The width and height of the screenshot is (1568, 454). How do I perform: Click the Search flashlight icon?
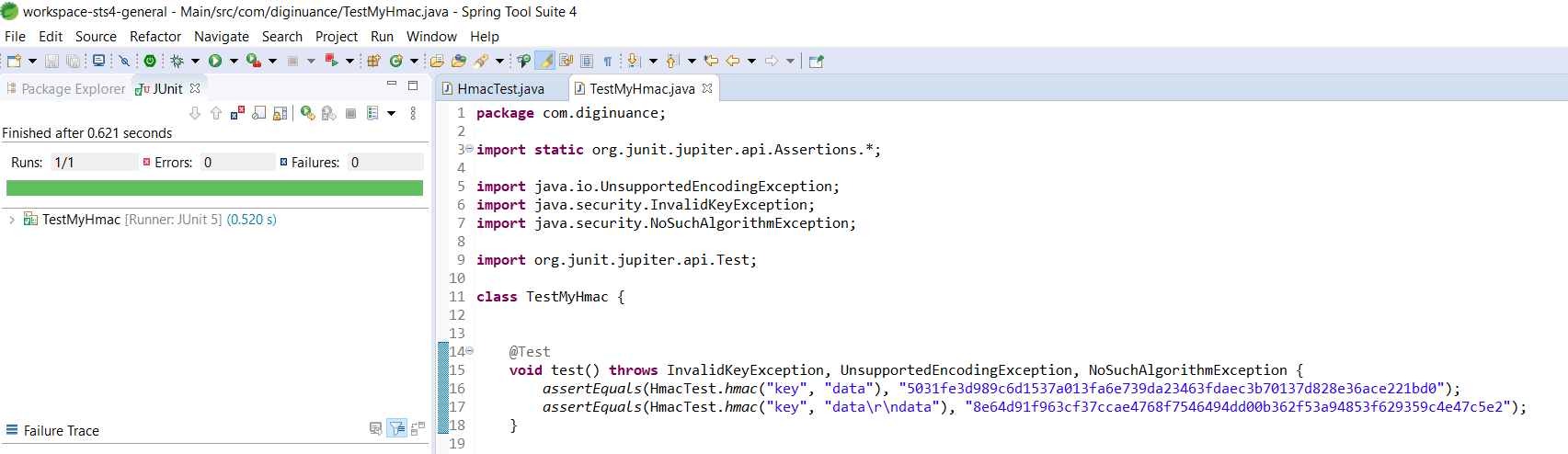tap(481, 61)
